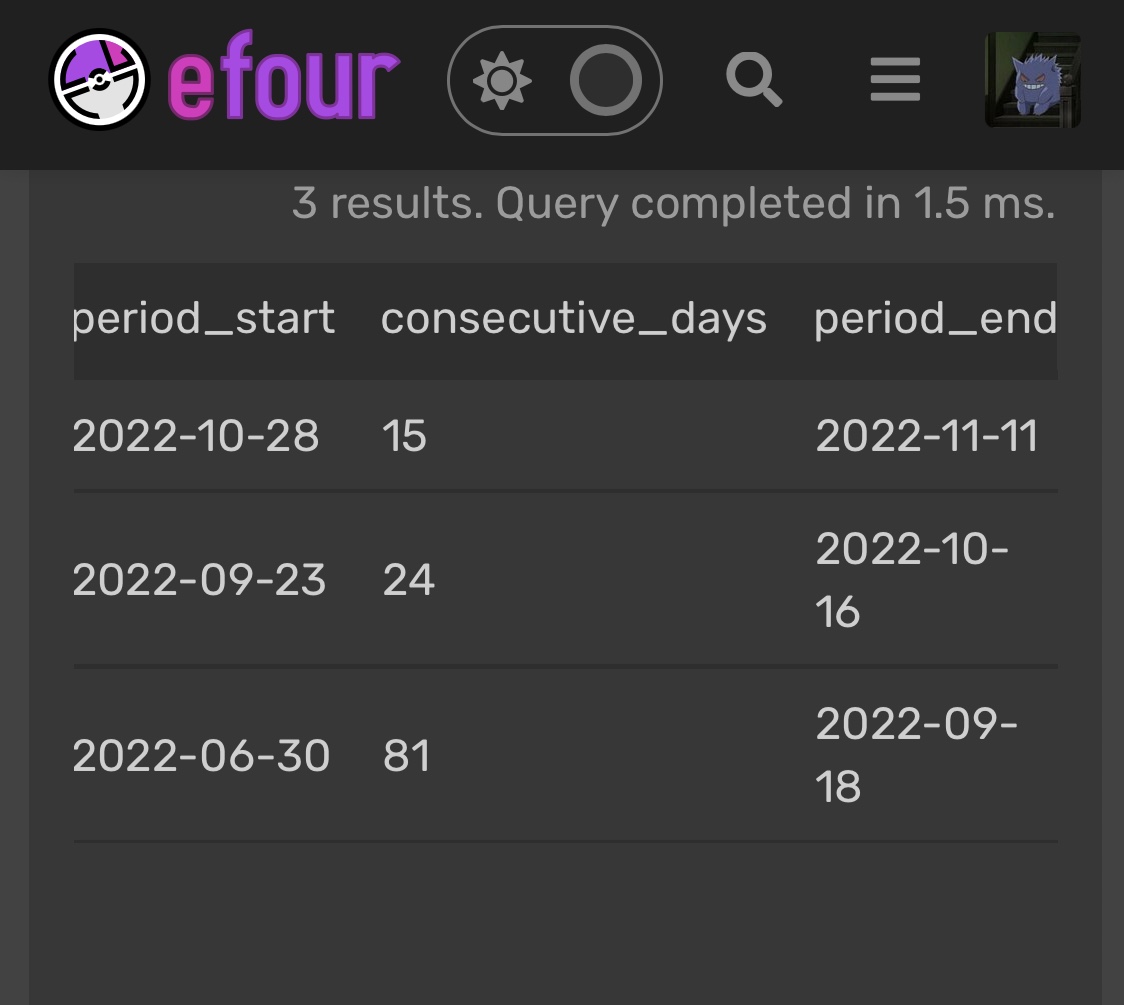Expand the hamburger navigation menu
The width and height of the screenshot is (1124, 1005).
pyautogui.click(x=895, y=80)
